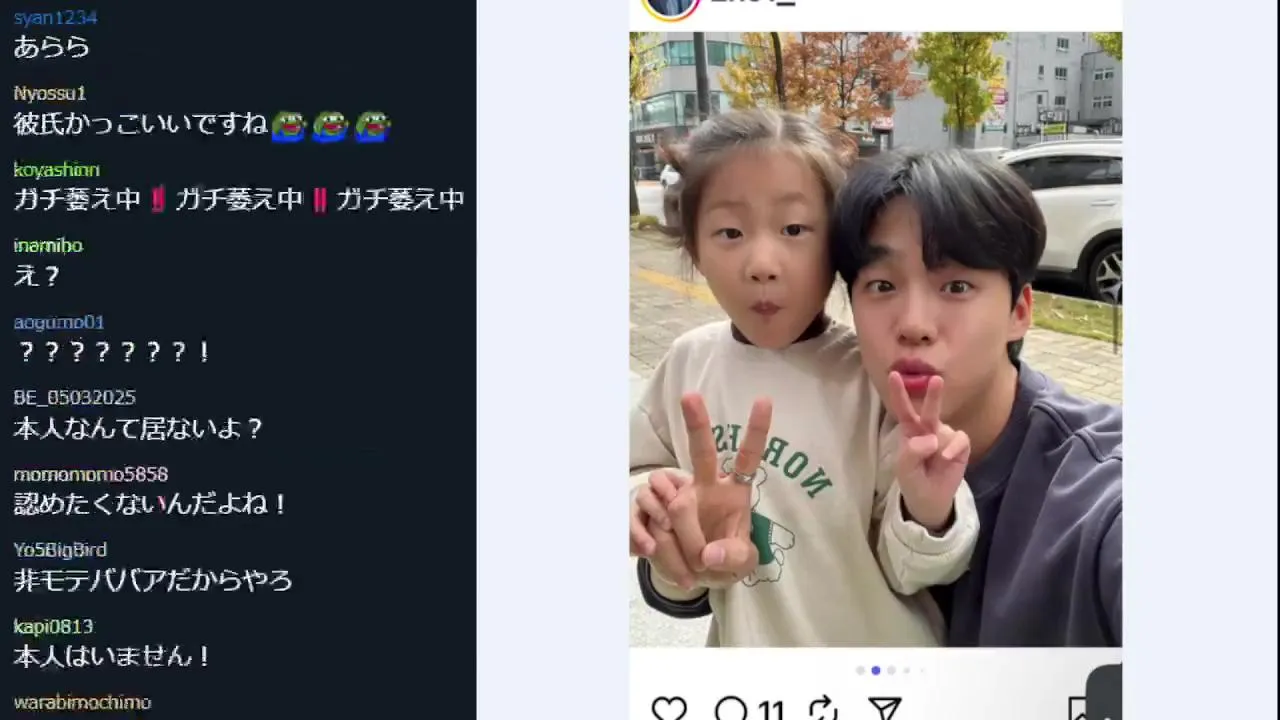Open the profile avatar above the post
Viewport: 1280px width, 720px height.
pos(670,6)
